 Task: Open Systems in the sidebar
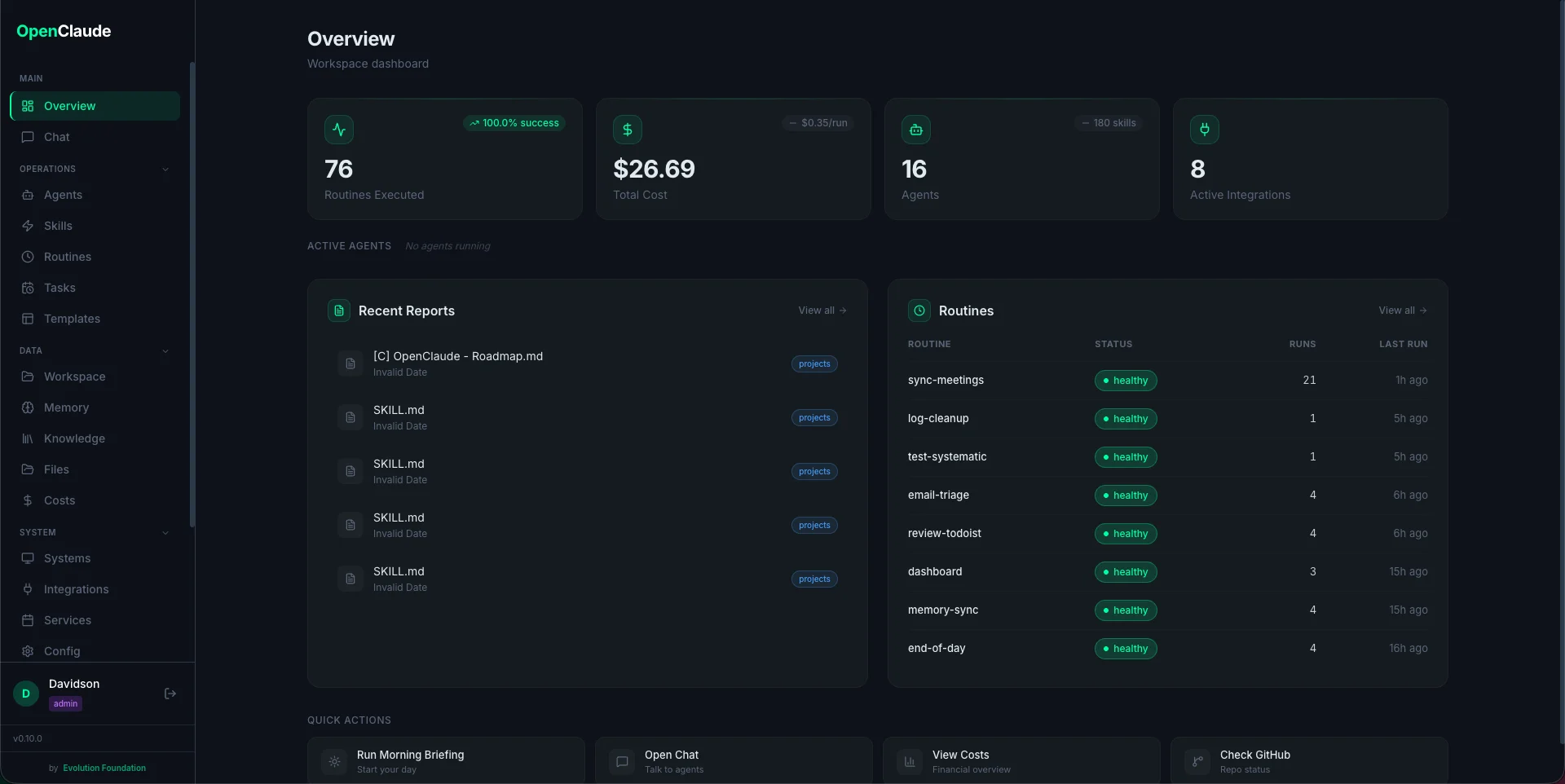95,558
